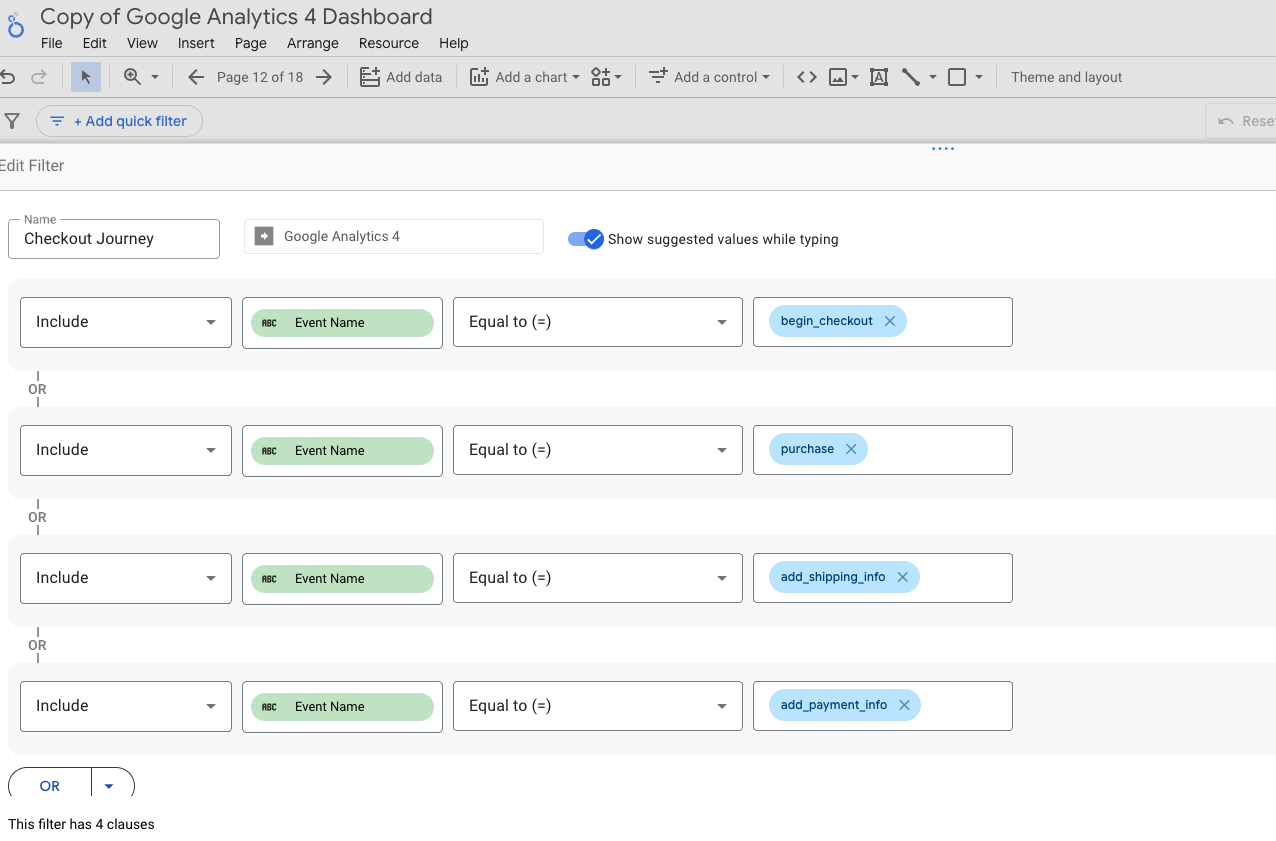Click the selection mode arrow tool
Viewport: 1276px width, 841px height.
(86, 77)
